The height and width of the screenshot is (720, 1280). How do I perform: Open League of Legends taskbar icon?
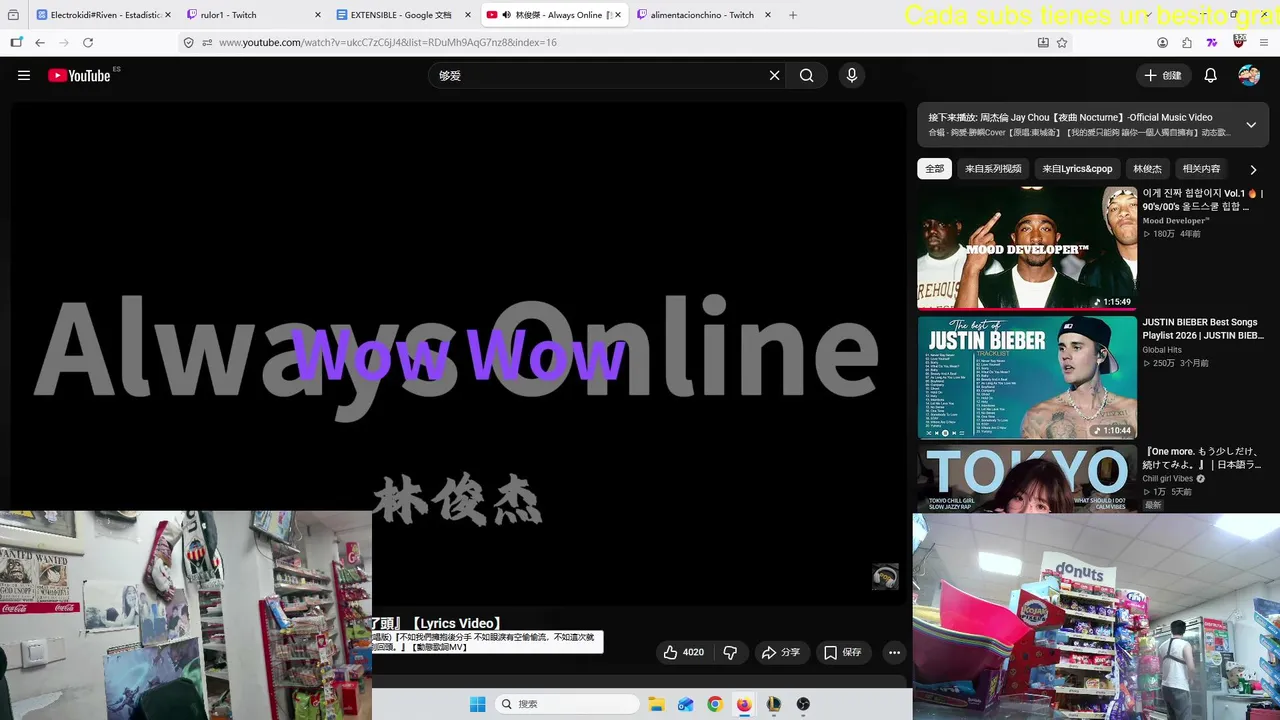773,704
